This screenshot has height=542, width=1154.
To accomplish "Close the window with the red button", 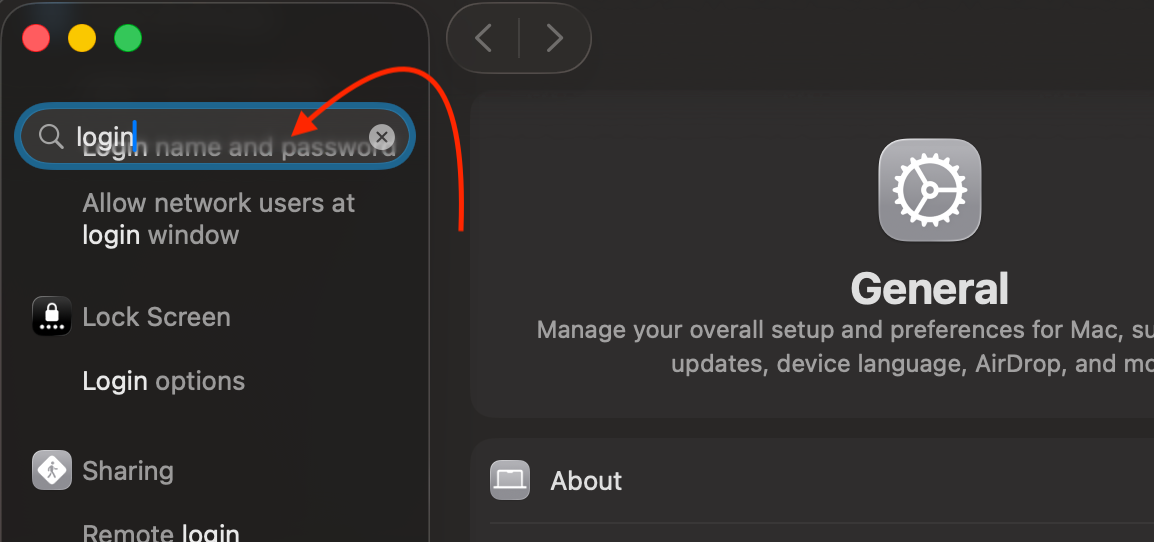I will coord(36,38).
